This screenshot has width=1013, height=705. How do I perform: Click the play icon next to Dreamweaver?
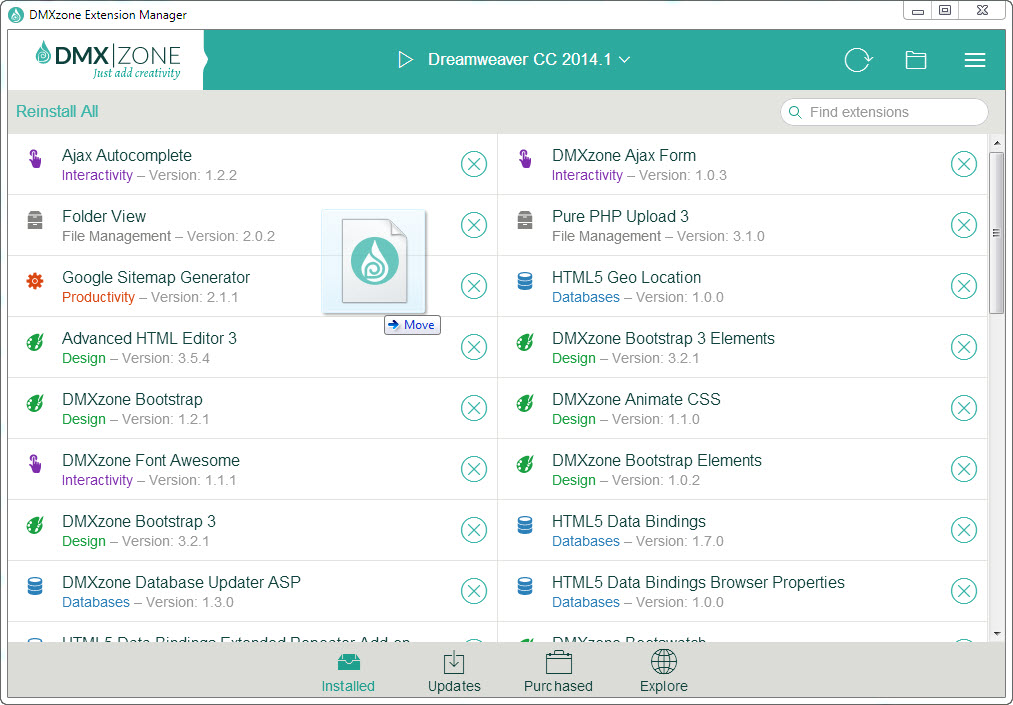[x=405, y=59]
